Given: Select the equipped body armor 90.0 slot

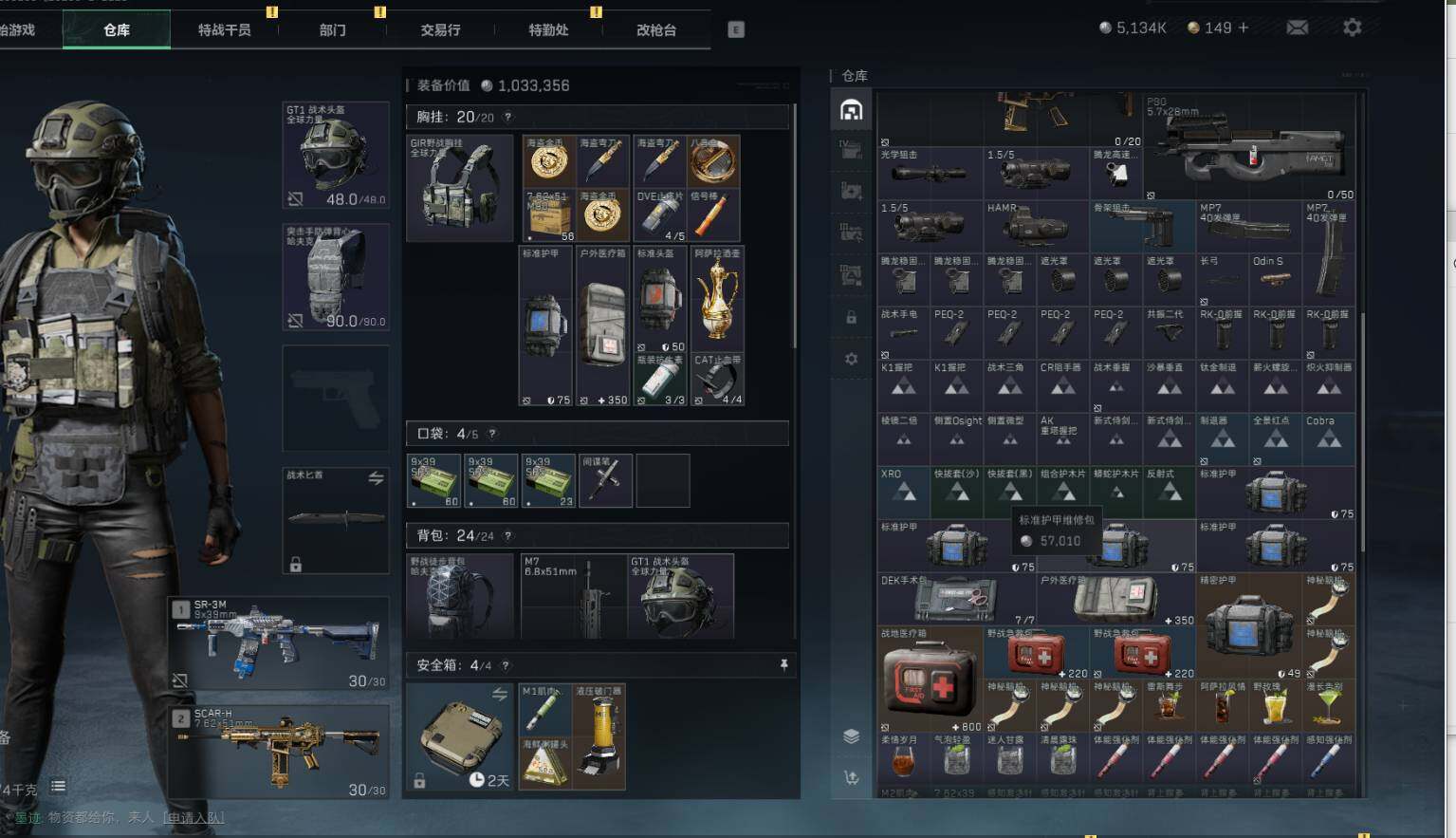Looking at the screenshot, I should click(336, 277).
